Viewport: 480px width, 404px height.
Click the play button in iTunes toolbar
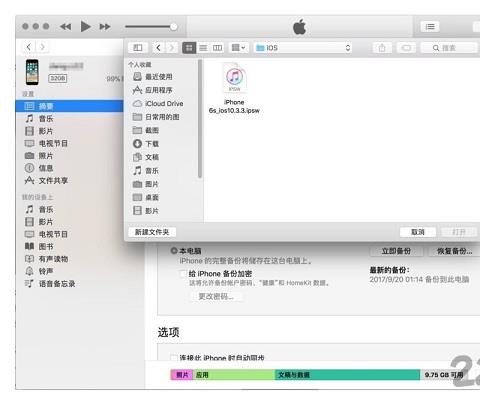pos(85,26)
